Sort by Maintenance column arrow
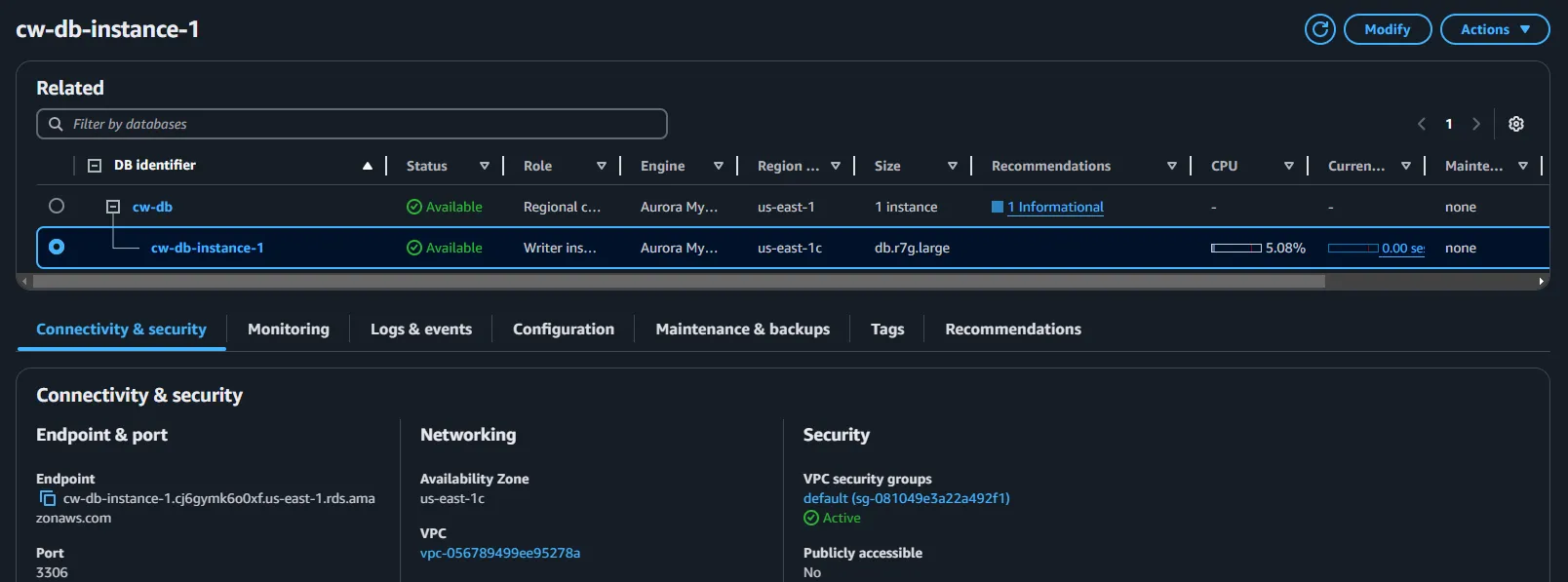 [x=1523, y=166]
